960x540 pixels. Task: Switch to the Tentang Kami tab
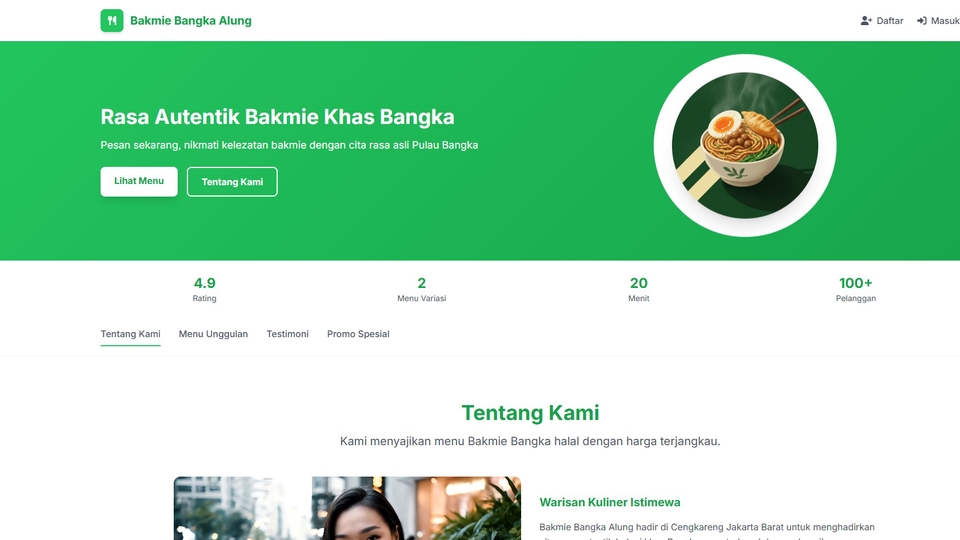pyautogui.click(x=130, y=334)
